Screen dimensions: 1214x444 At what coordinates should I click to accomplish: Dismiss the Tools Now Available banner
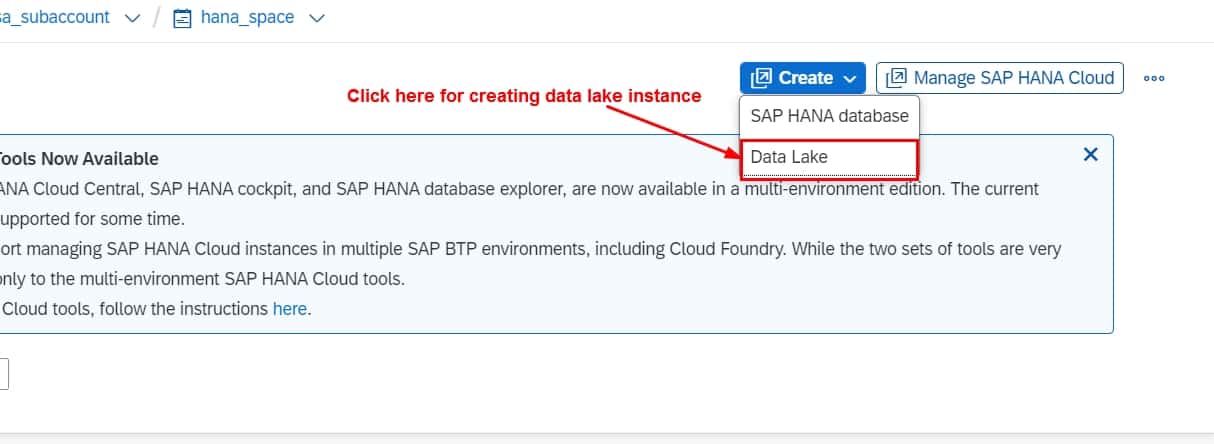tap(1091, 154)
